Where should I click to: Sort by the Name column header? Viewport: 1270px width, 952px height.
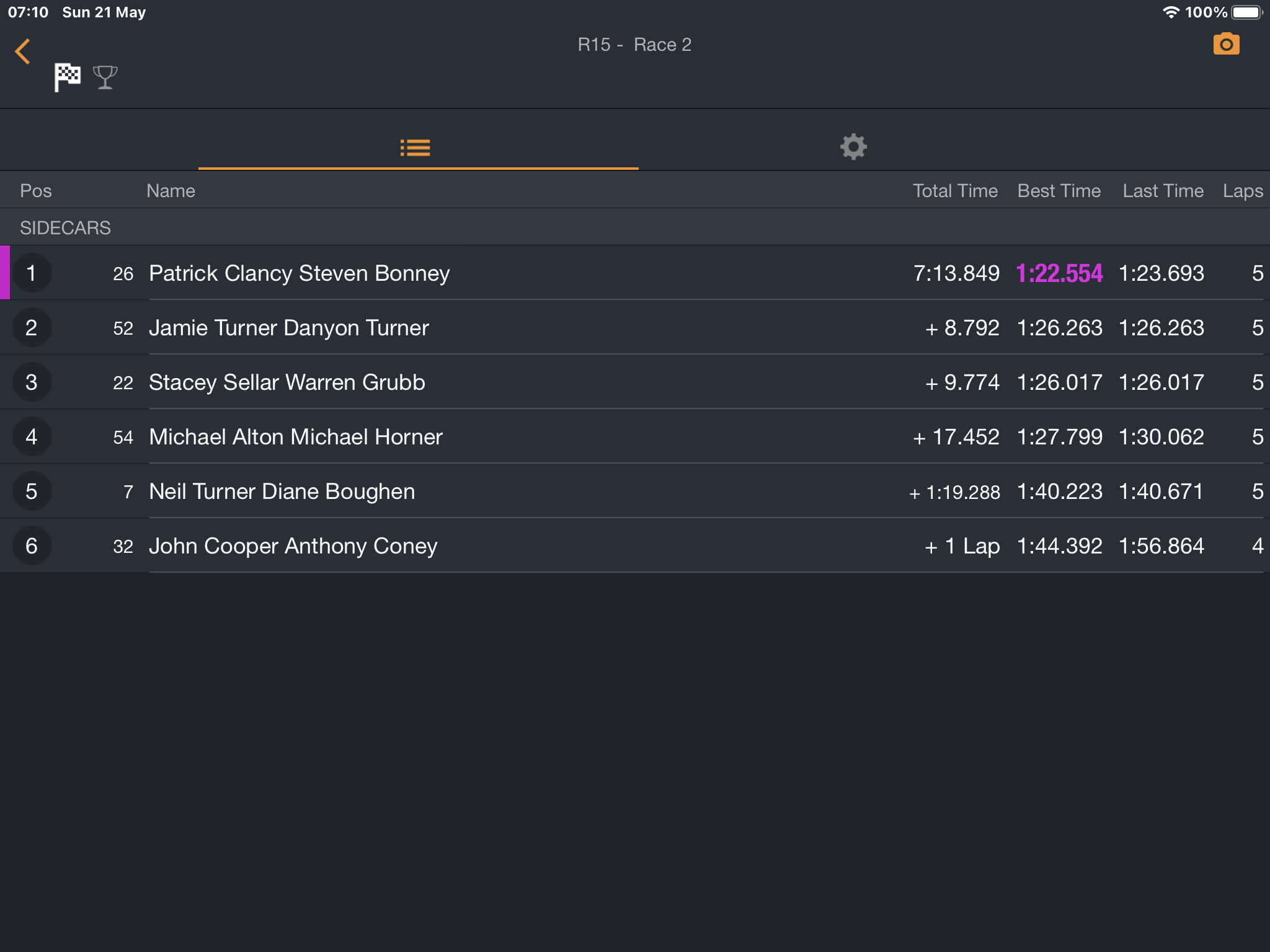171,191
